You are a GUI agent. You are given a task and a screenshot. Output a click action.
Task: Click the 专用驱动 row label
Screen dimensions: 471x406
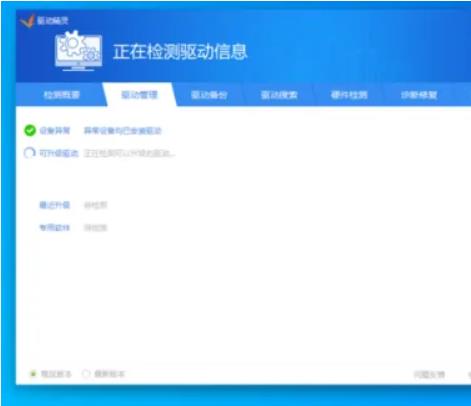click(x=55, y=228)
